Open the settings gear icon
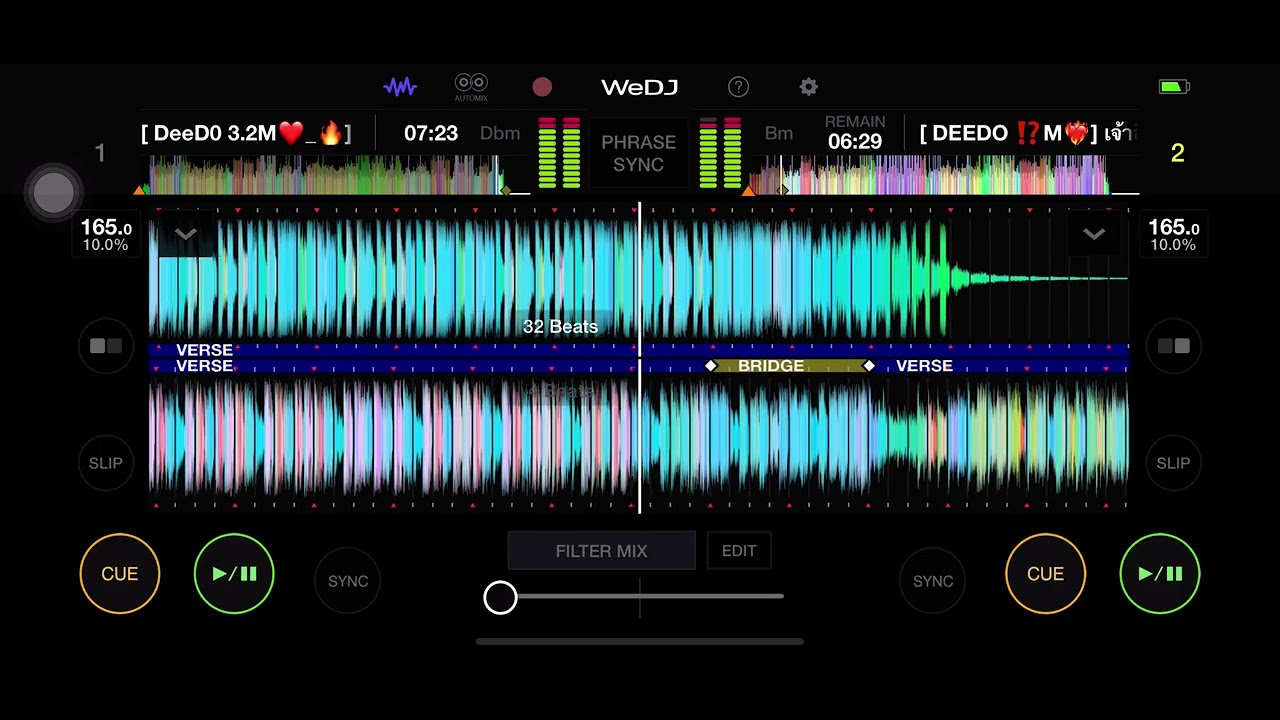Screen dimensions: 1280x720 (x=808, y=87)
